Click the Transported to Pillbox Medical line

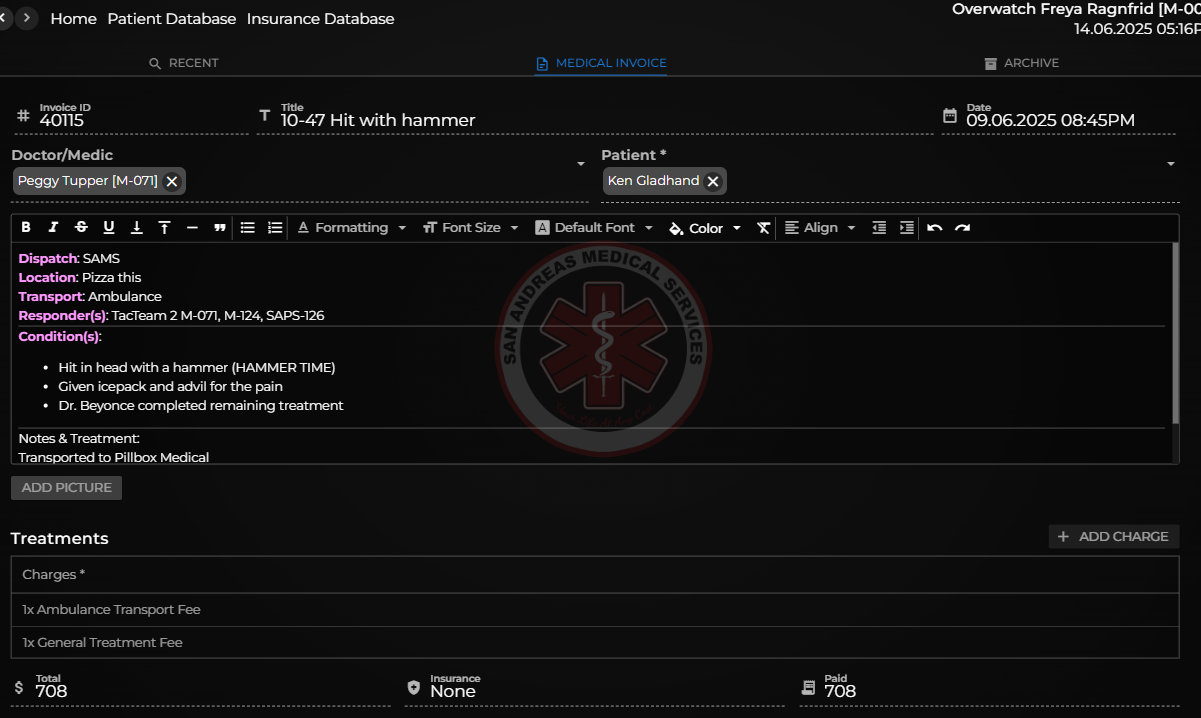[x=114, y=457]
